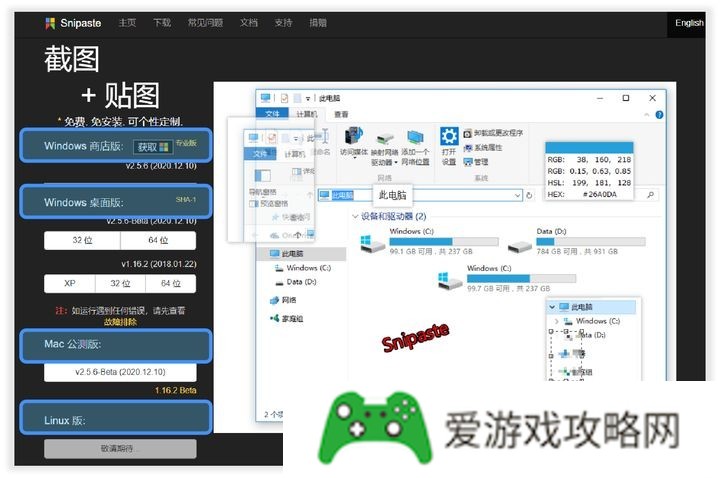Viewport: 720px width, 478px height.
Task: Click the 此电脑 tooltip label
Action: tap(393, 195)
